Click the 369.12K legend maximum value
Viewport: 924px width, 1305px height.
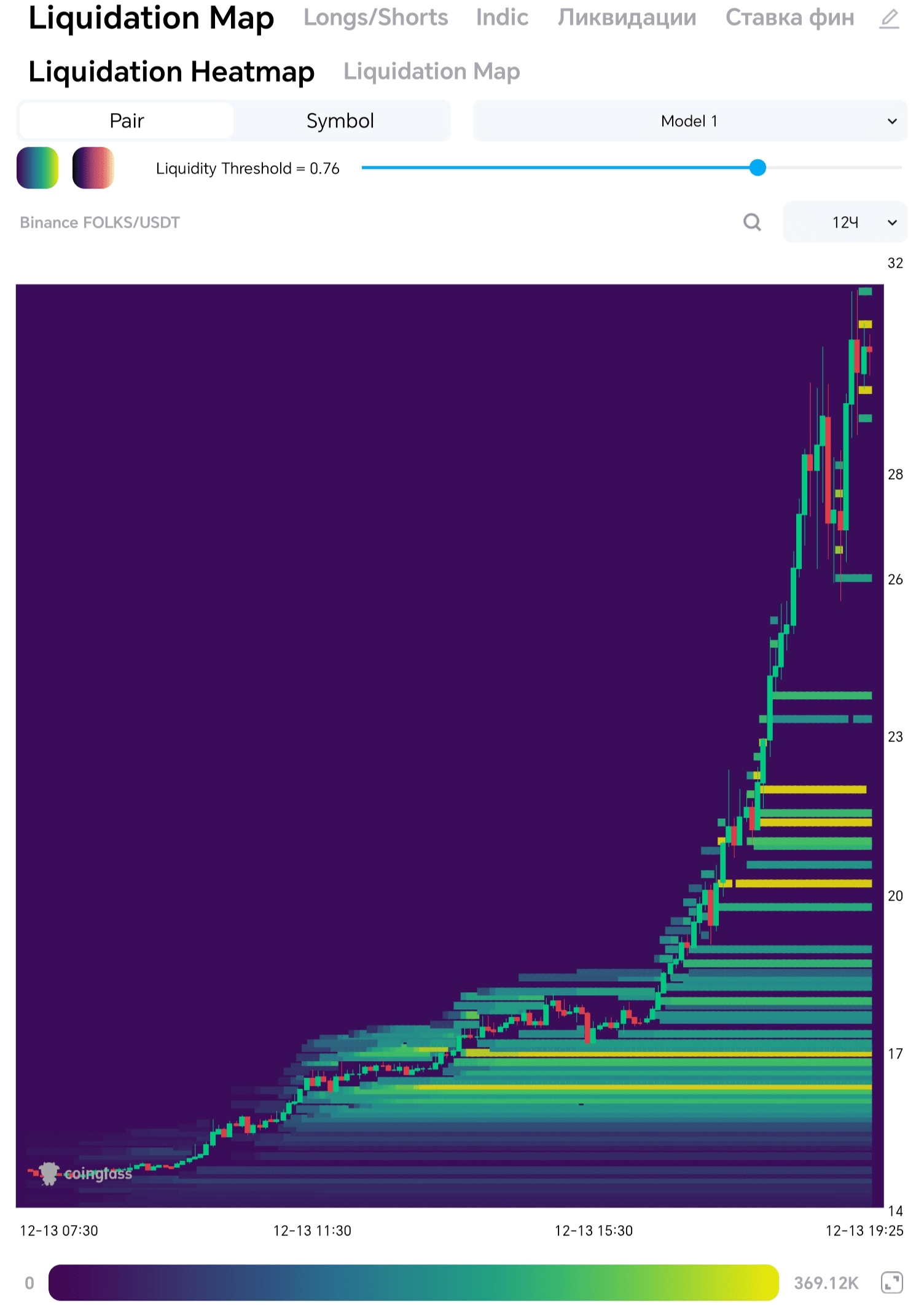(x=826, y=1283)
